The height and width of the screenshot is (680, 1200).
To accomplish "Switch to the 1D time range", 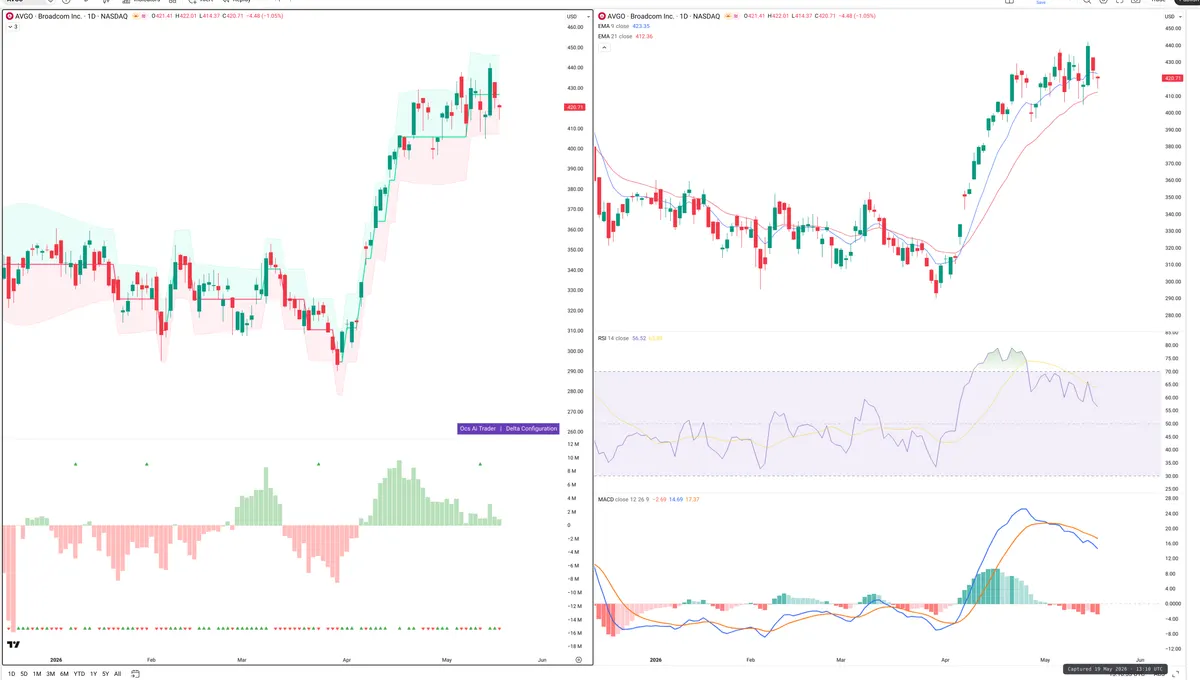I will click(x=11, y=674).
